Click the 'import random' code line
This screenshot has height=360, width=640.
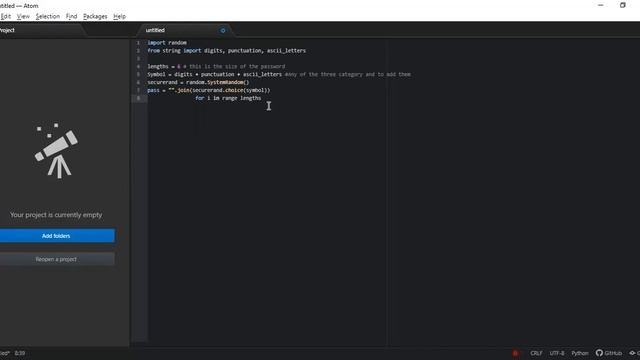tap(167, 42)
